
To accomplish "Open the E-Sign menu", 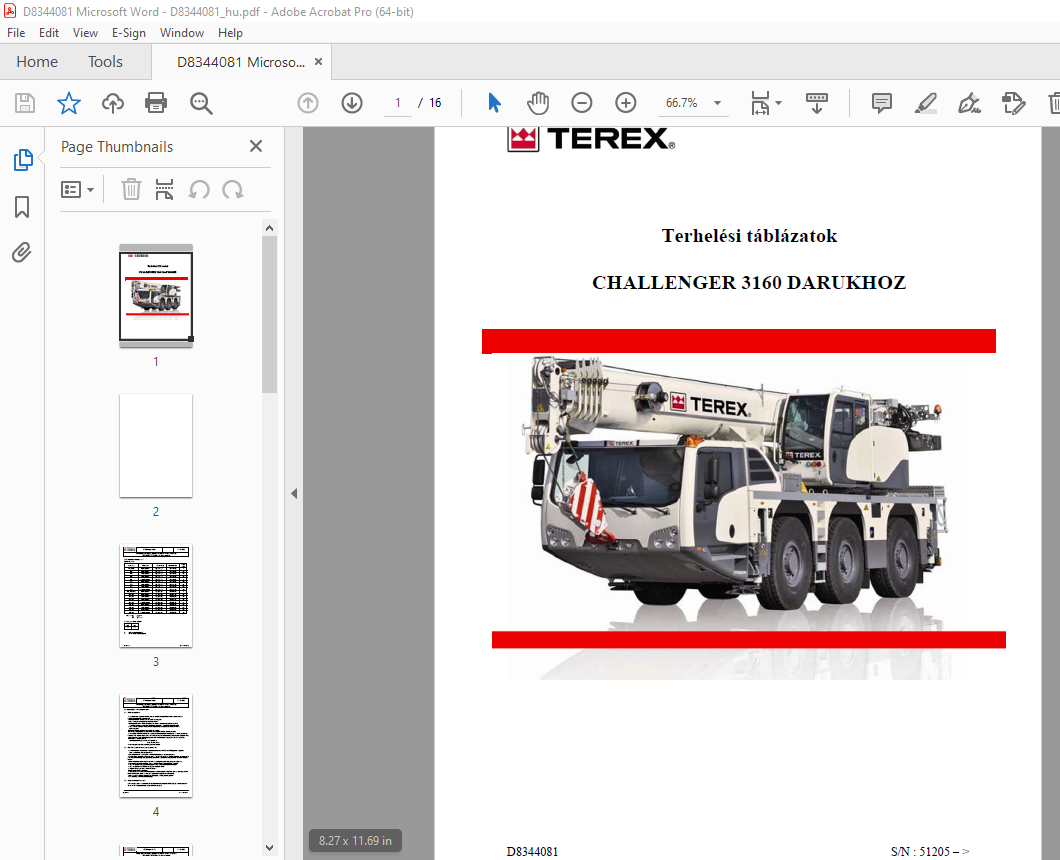I will [x=128, y=32].
